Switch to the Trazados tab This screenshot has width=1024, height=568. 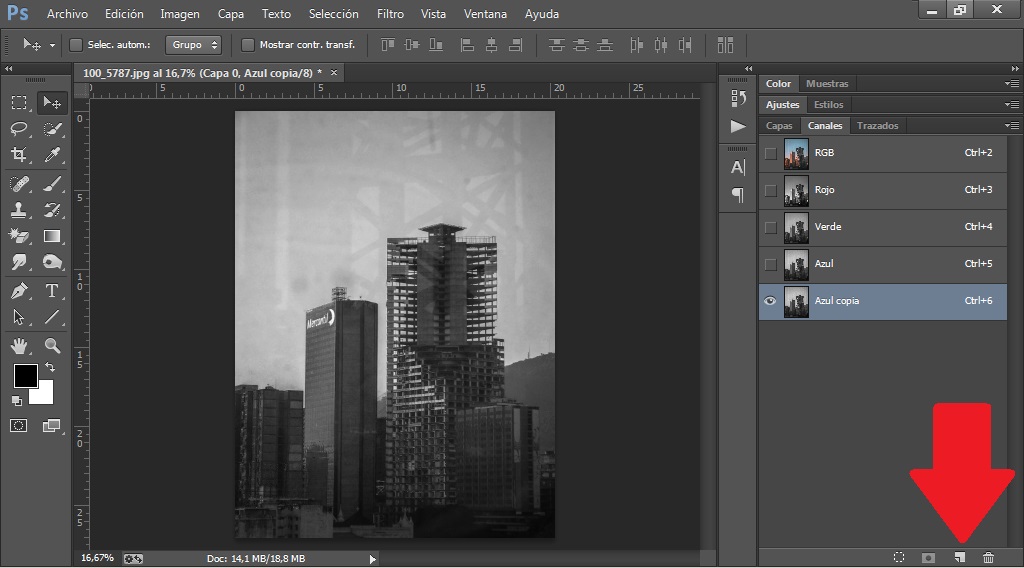878,125
